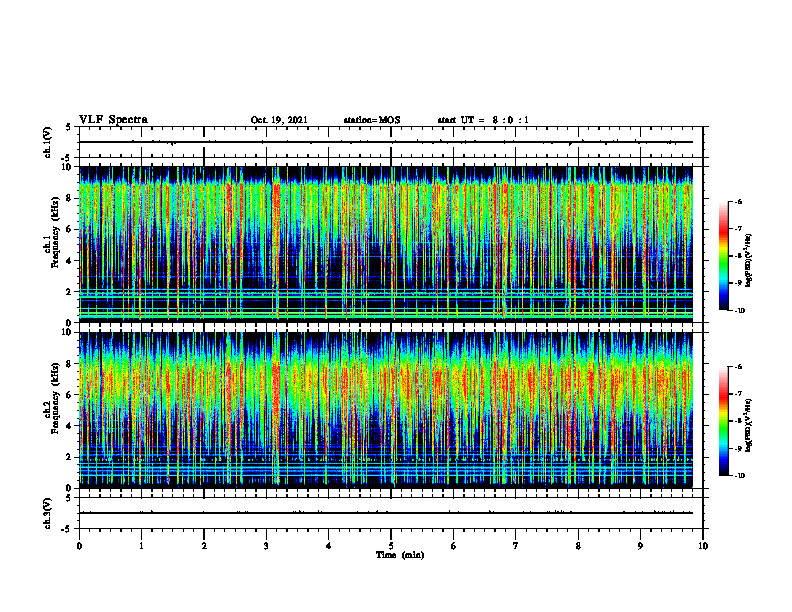
Task: Click the ch.1 color bar "log(PSD)" label
Action: (x=749, y=261)
